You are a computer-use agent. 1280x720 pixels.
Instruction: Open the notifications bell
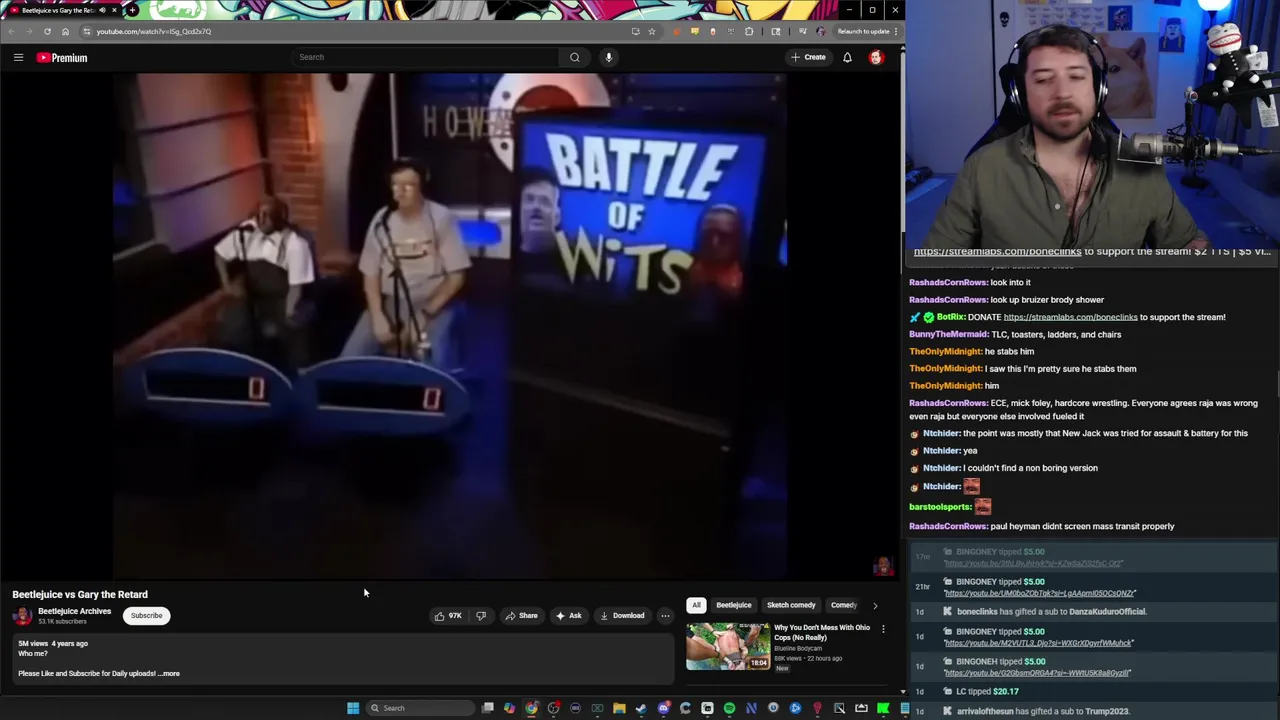point(847,57)
